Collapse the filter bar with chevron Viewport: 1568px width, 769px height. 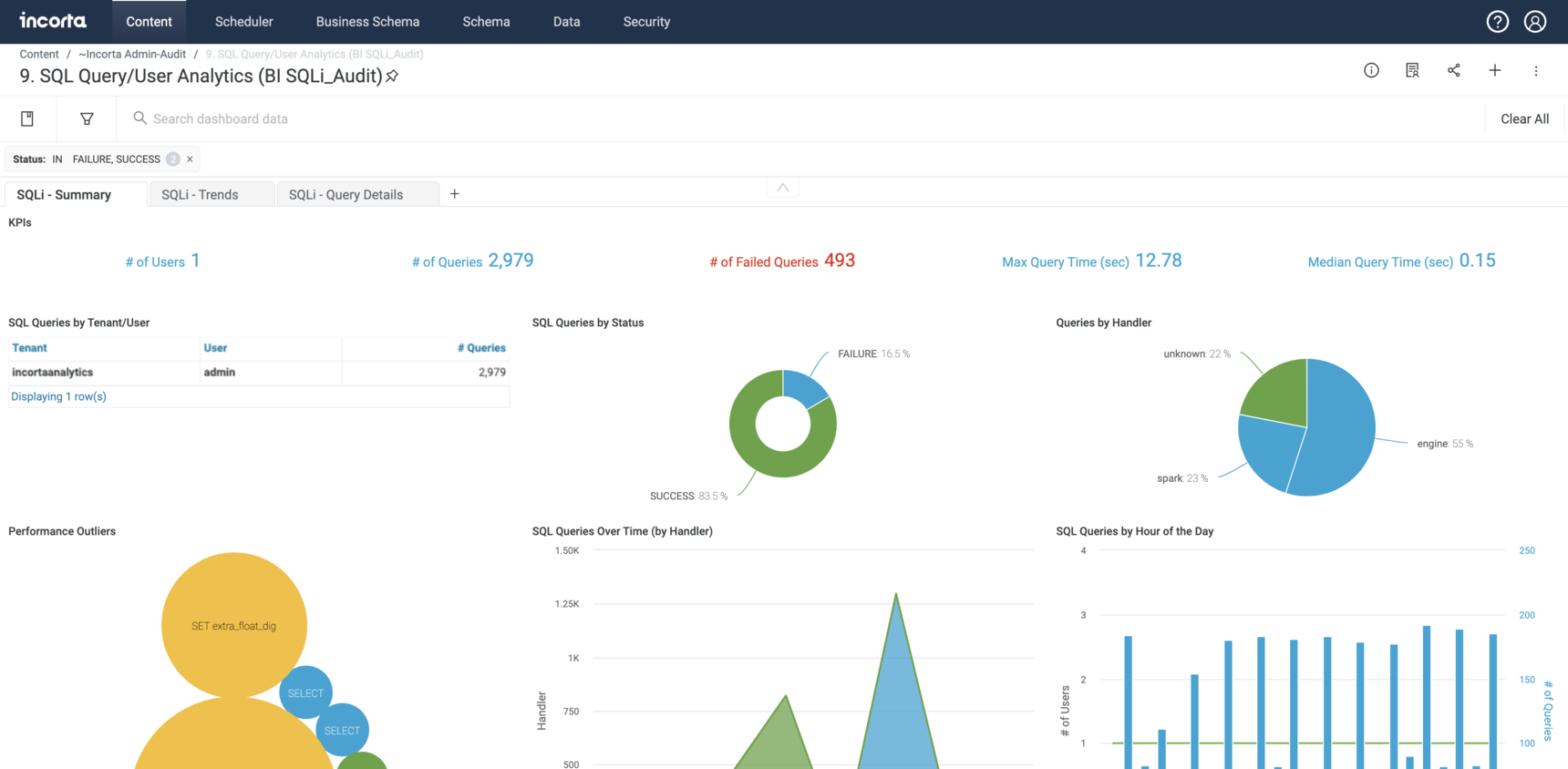point(783,188)
